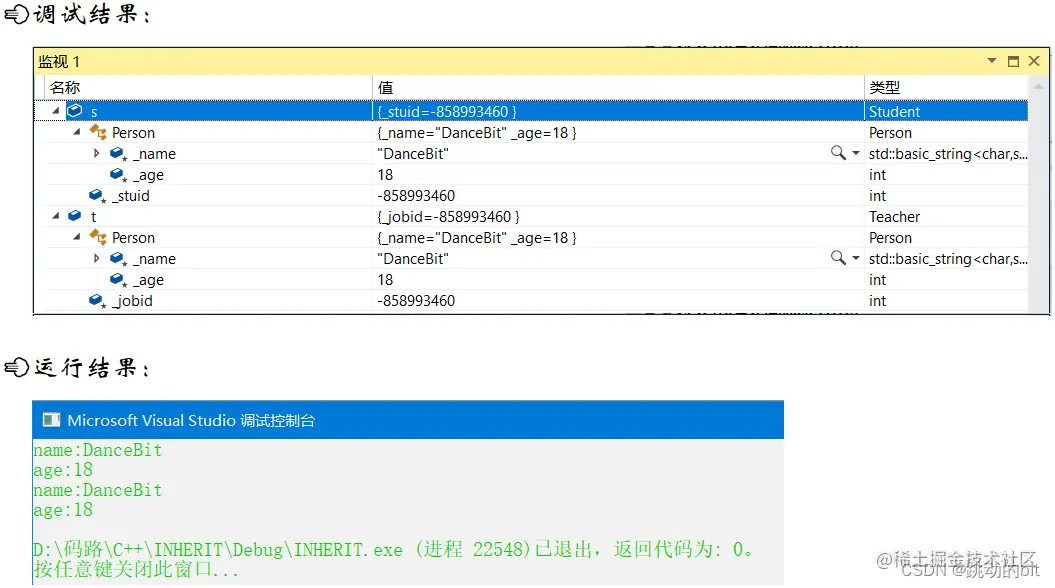Open visualizer dropdown arrow for s's _name
The width and height of the screenshot is (1055, 588).
tap(856, 153)
